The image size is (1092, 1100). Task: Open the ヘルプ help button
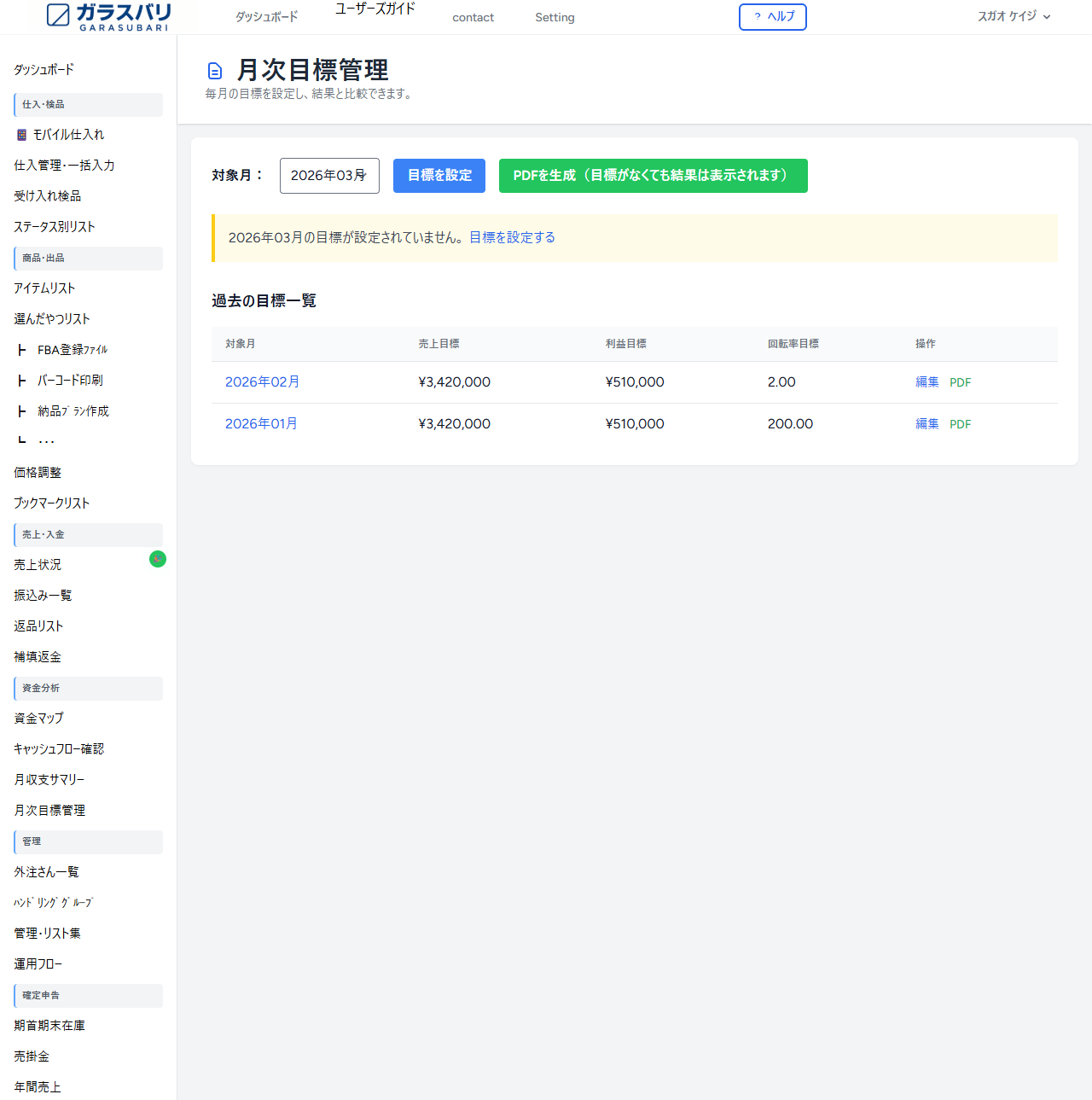tap(772, 17)
